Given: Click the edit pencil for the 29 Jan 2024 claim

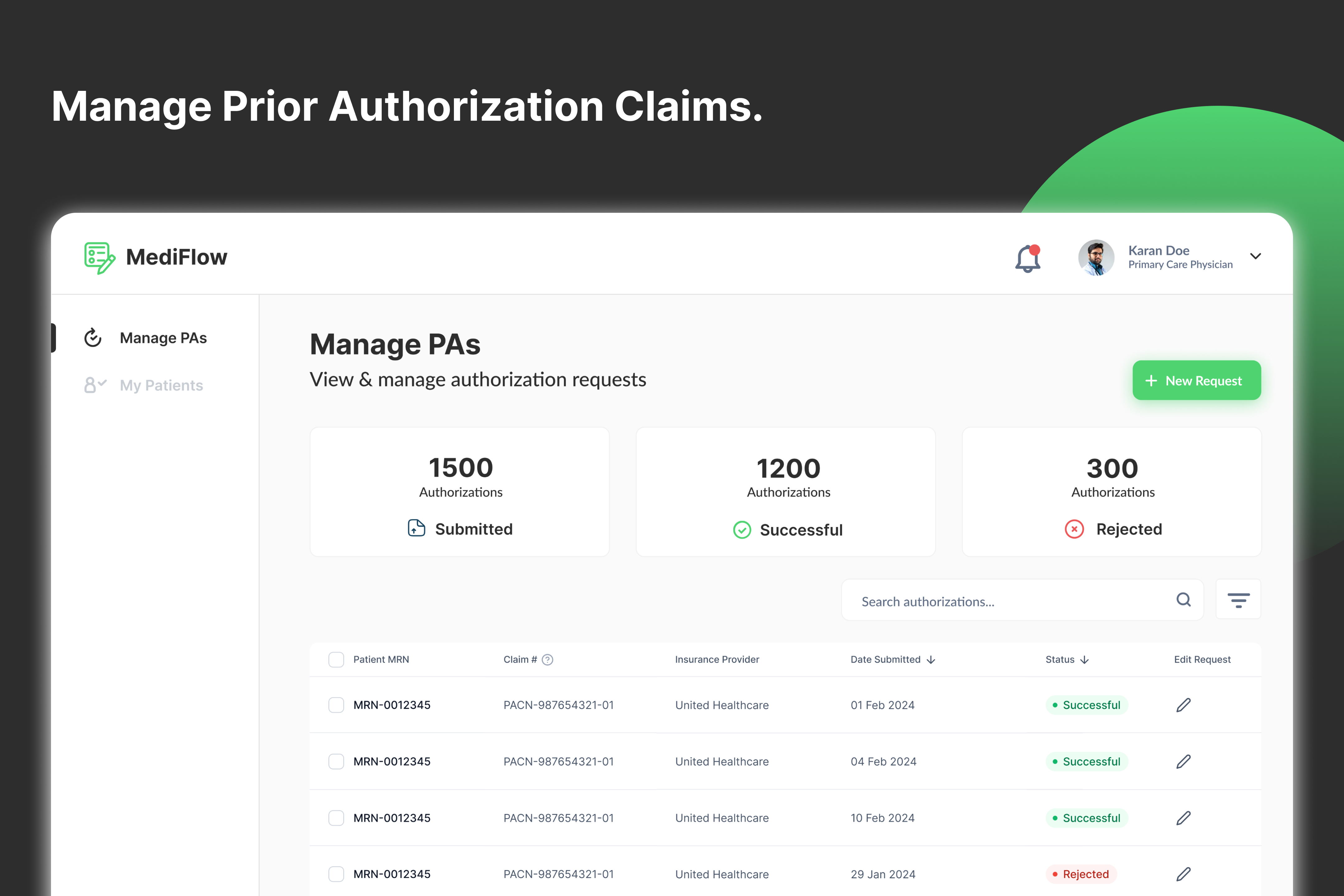Looking at the screenshot, I should coord(1183,874).
